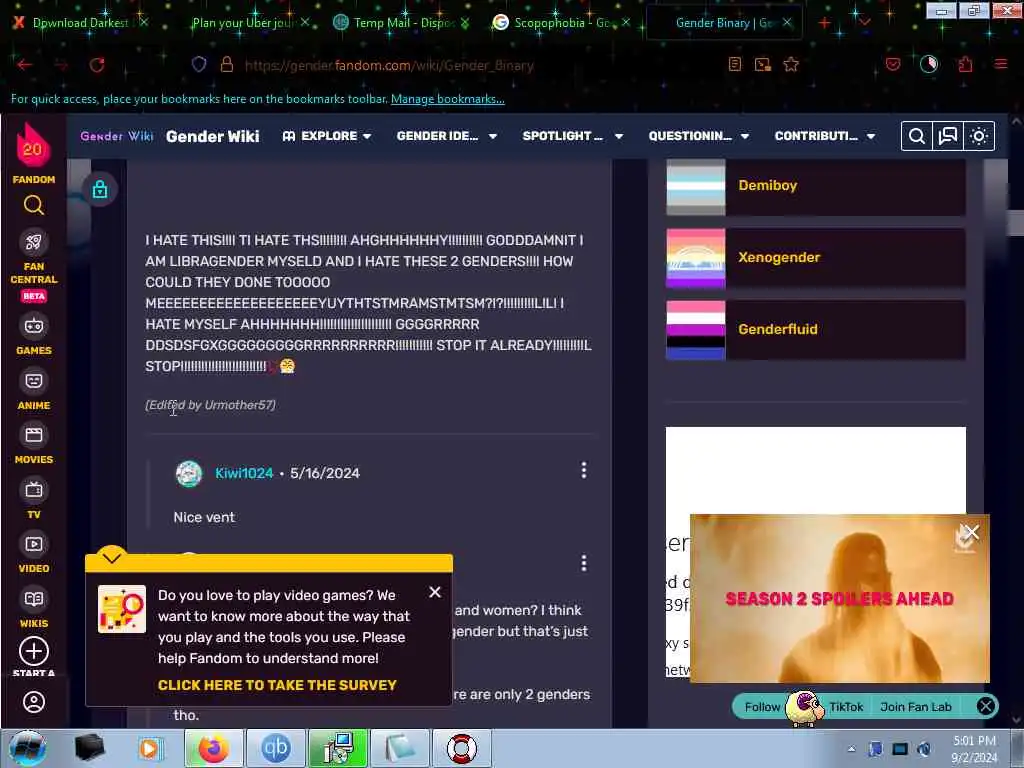This screenshot has width=1024, height=768.
Task: Click the browser Back arrow
Action: pos(25,65)
